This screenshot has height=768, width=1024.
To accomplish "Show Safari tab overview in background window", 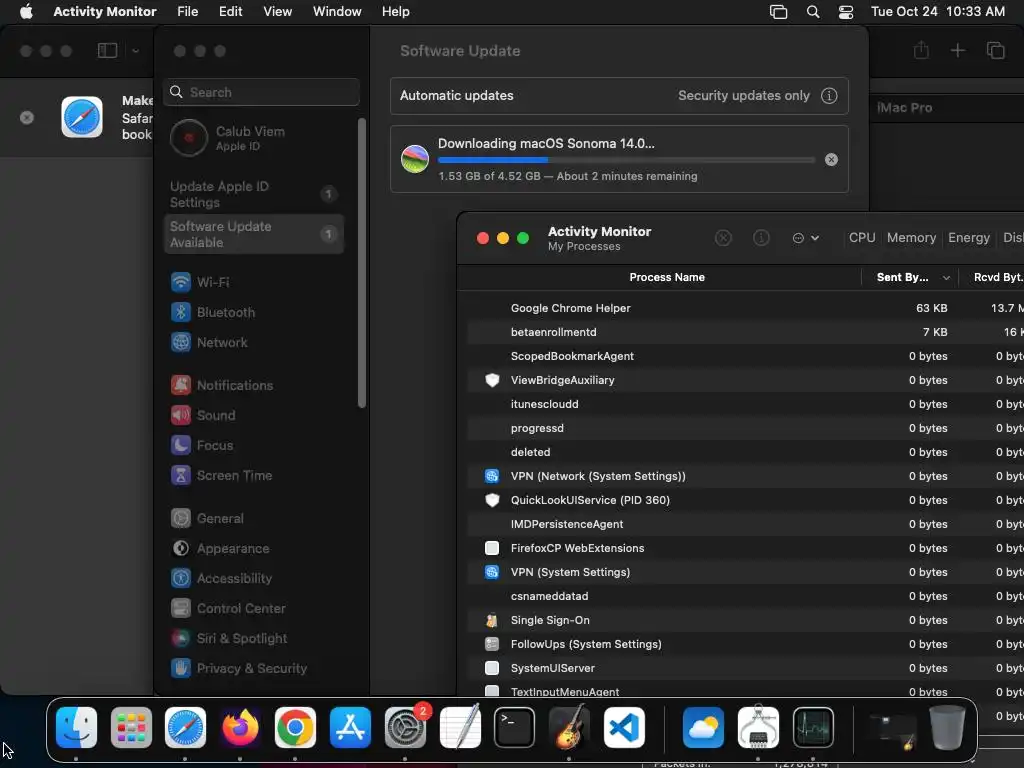I will pyautogui.click(x=995, y=50).
